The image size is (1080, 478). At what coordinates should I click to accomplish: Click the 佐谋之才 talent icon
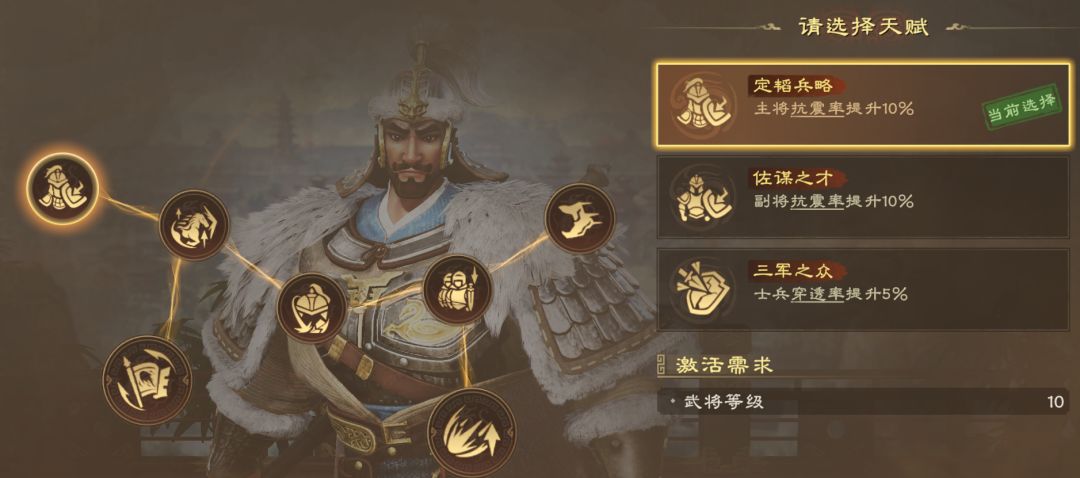click(x=703, y=196)
